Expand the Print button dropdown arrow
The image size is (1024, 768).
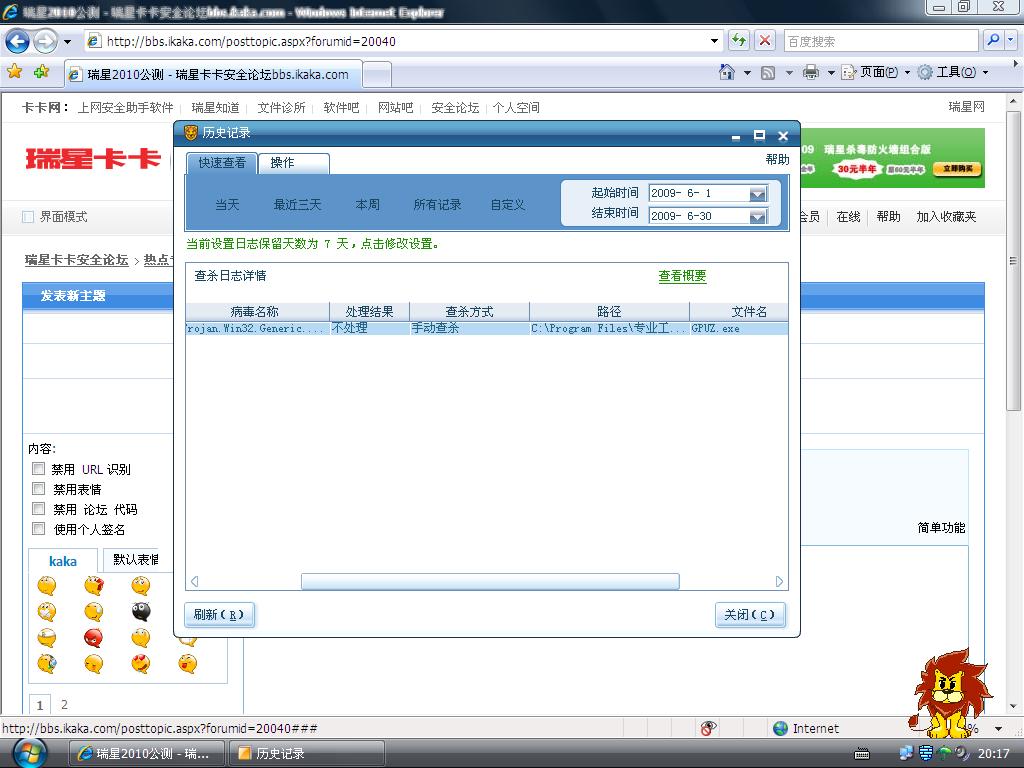tap(831, 72)
